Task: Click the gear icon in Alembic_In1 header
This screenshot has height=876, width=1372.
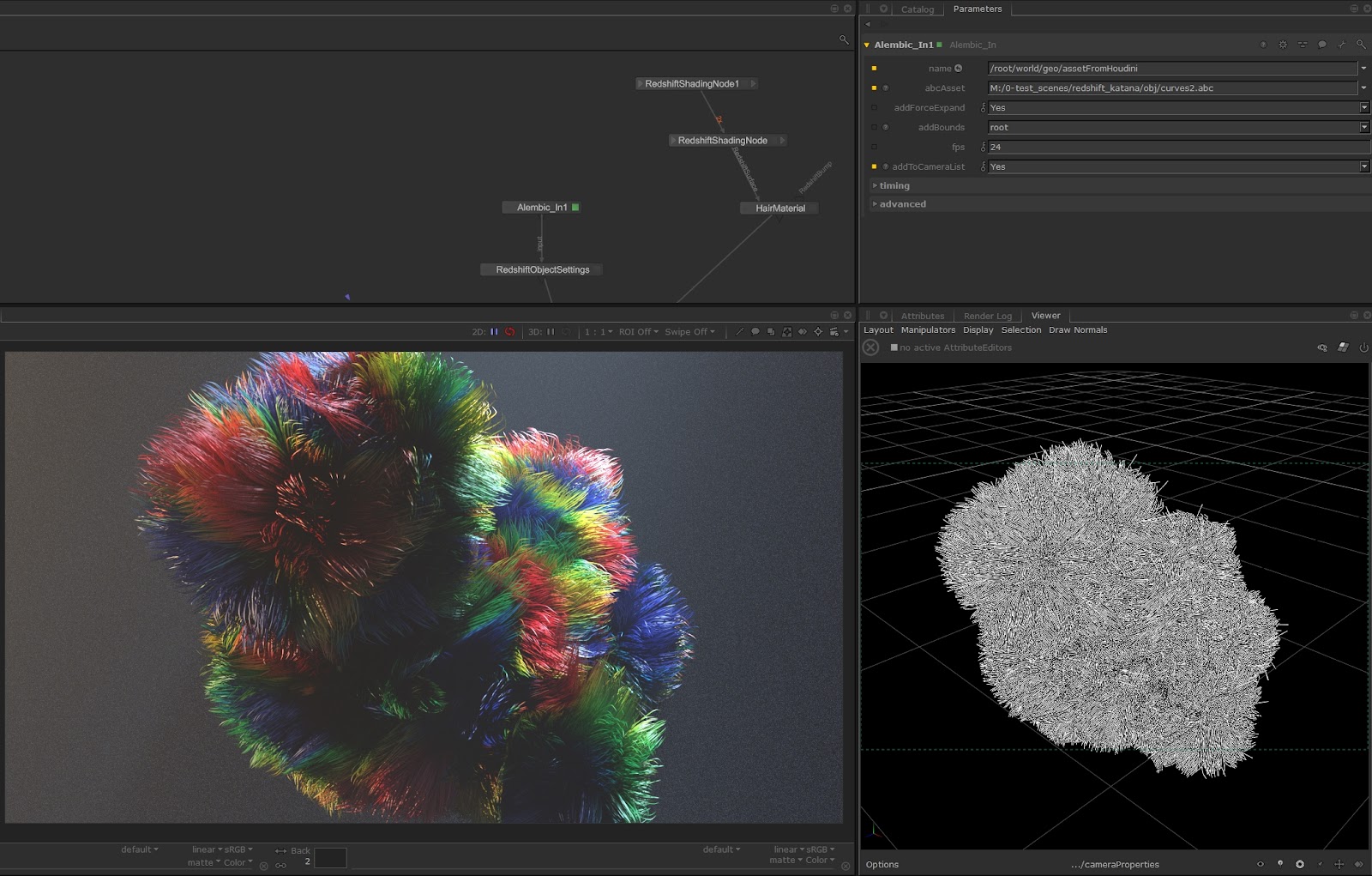Action: 1283,45
